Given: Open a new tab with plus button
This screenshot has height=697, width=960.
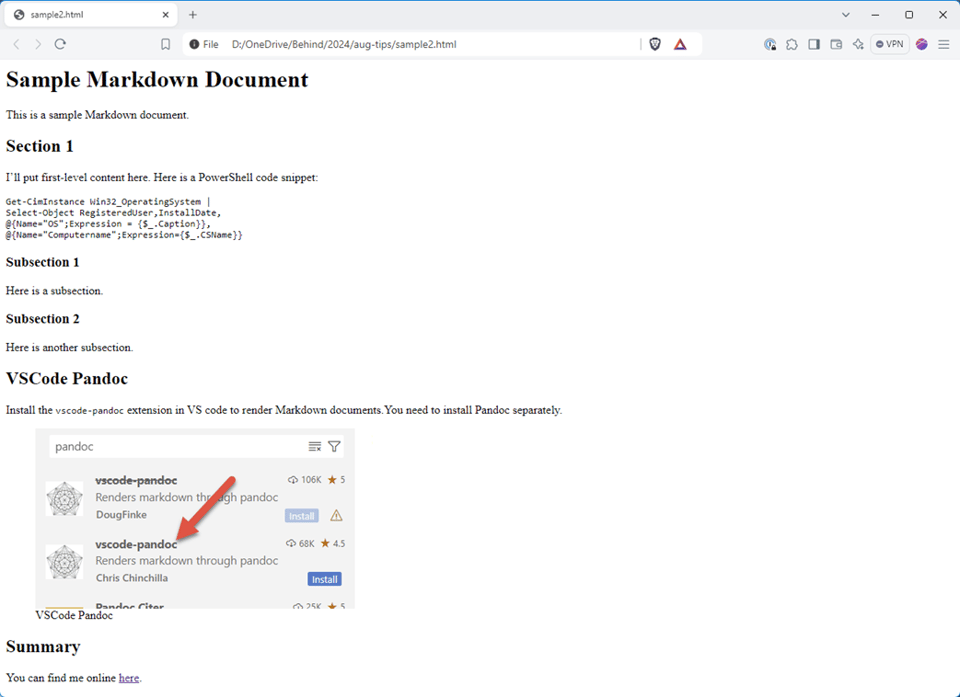Looking at the screenshot, I should pyautogui.click(x=193, y=15).
